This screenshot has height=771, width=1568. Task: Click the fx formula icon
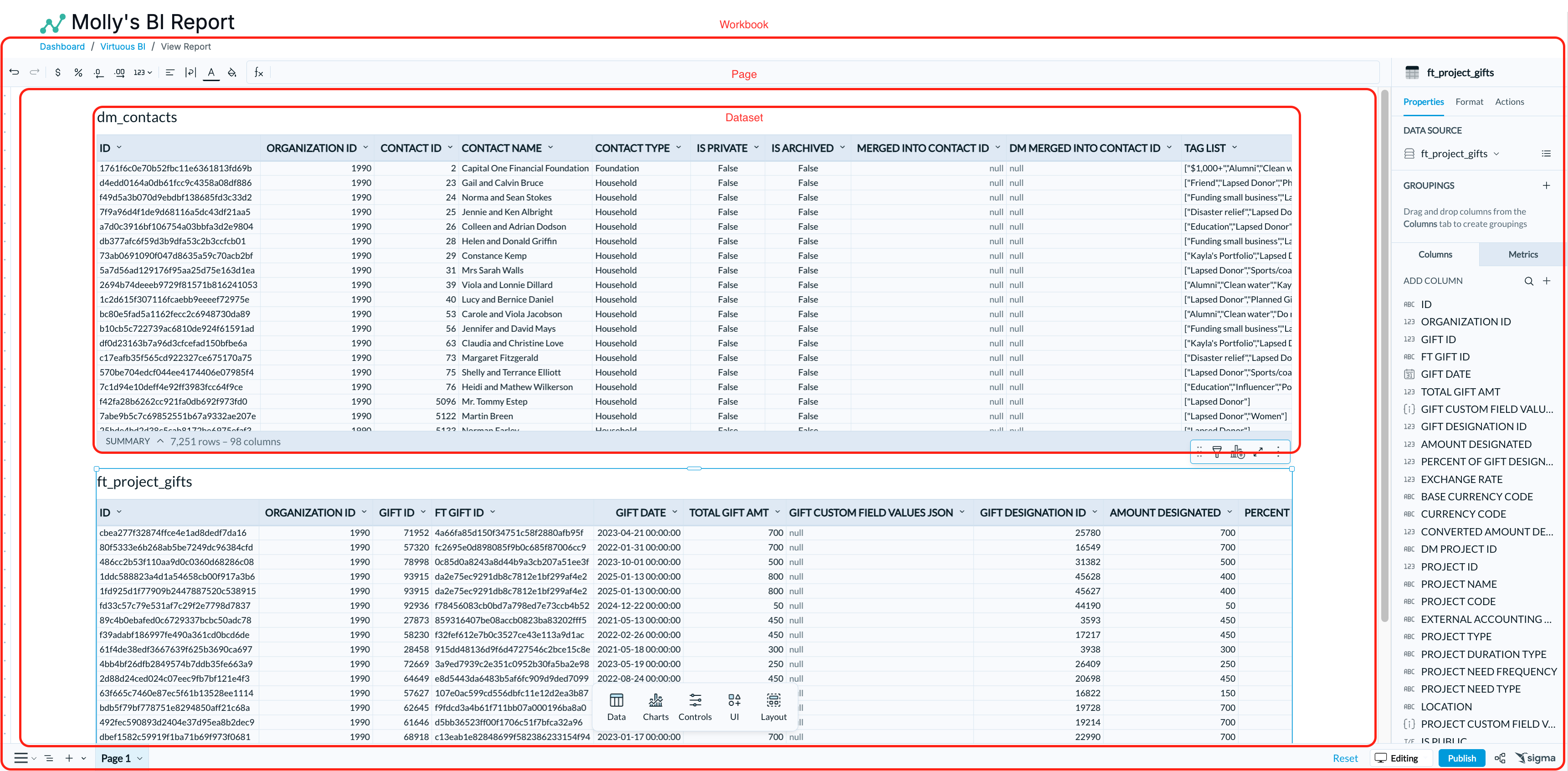(259, 72)
